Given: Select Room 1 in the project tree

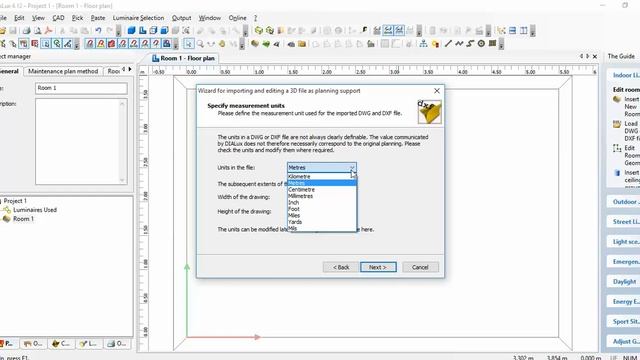Looking at the screenshot, I should (x=23, y=219).
